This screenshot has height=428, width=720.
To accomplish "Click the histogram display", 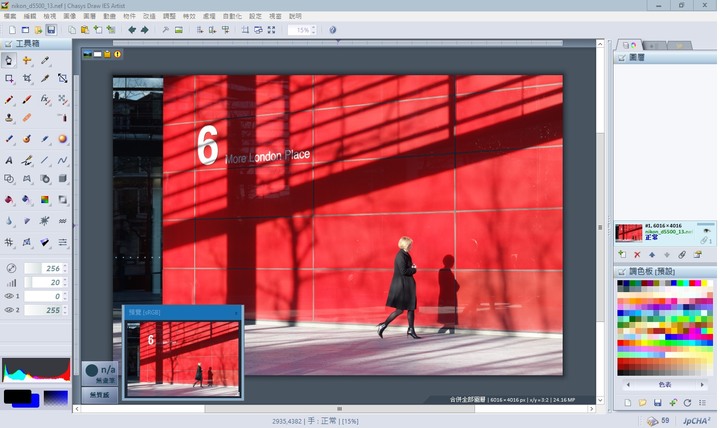I will pos(36,371).
